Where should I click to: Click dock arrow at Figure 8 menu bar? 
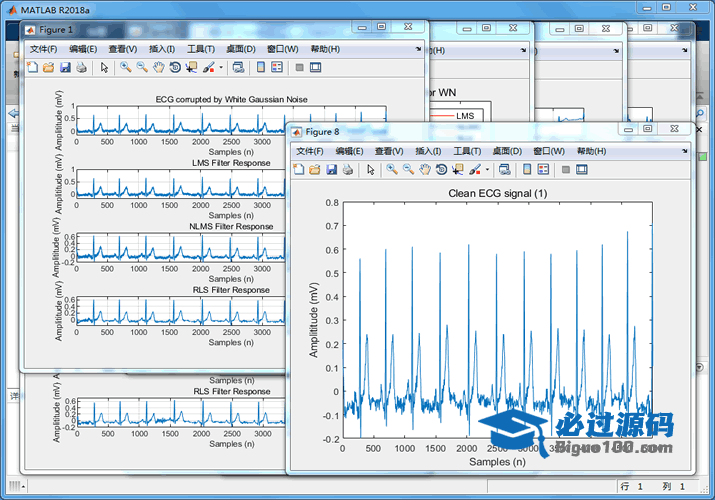pyautogui.click(x=684, y=151)
